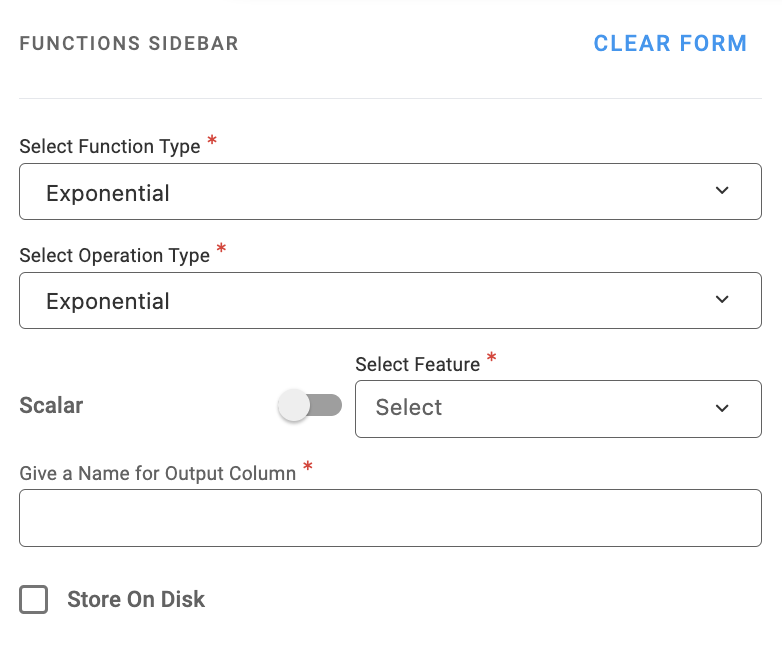Click the Select Feature chevron arrow
782x670 pixels.
pos(723,408)
